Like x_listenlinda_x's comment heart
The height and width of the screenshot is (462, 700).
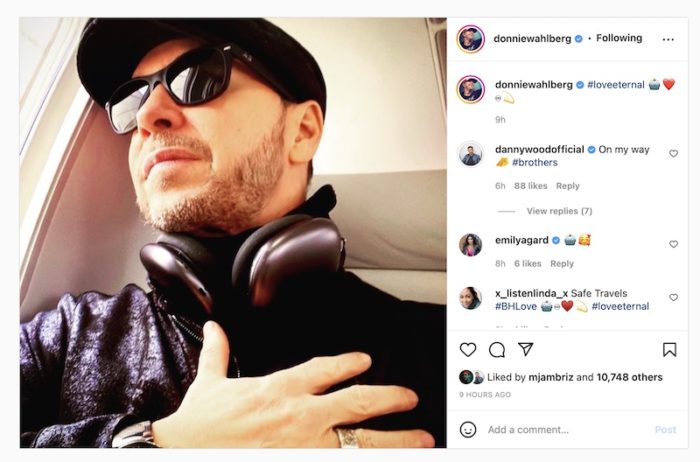coord(673,297)
